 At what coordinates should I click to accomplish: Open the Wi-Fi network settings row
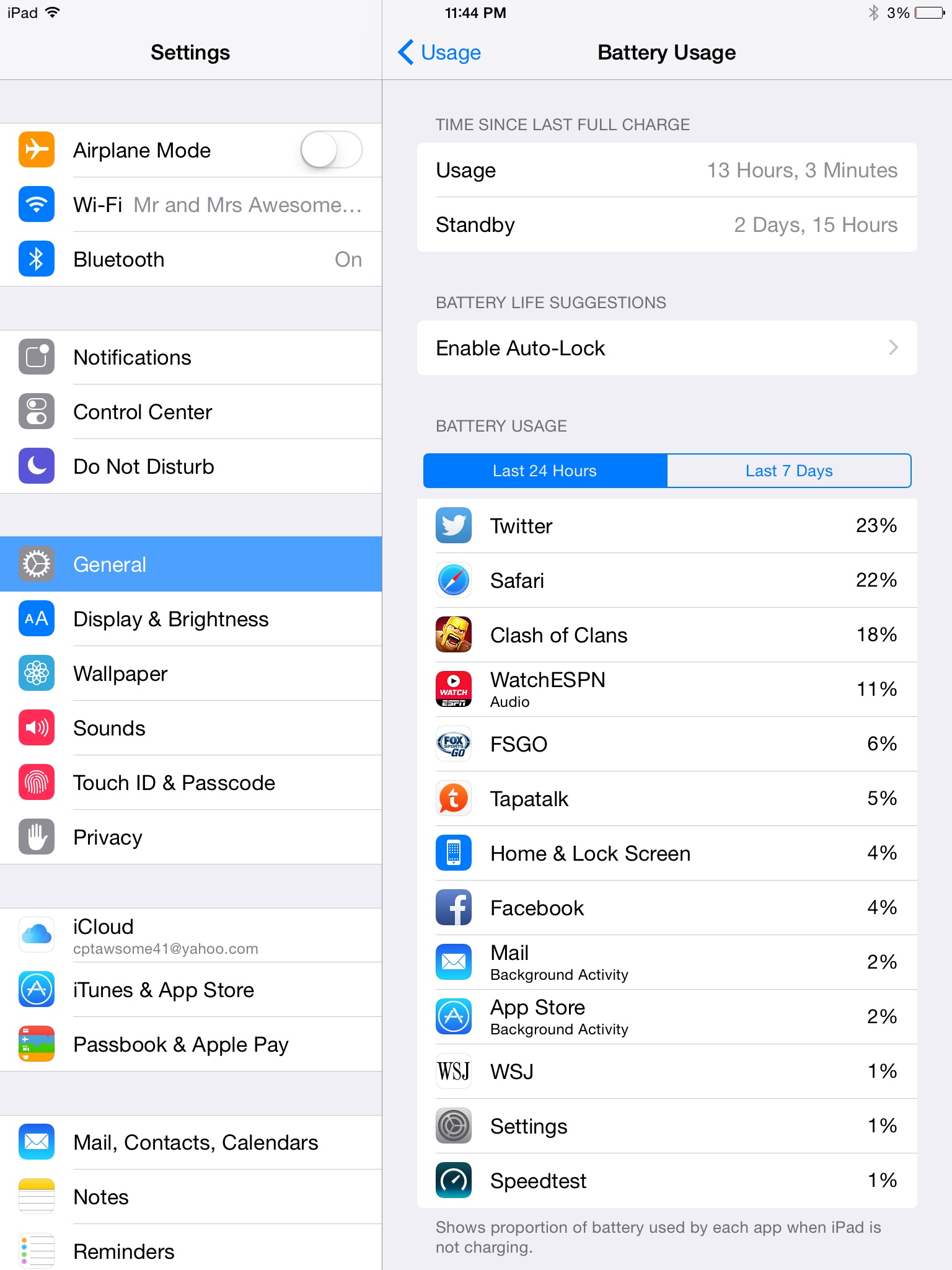pyautogui.click(x=191, y=205)
